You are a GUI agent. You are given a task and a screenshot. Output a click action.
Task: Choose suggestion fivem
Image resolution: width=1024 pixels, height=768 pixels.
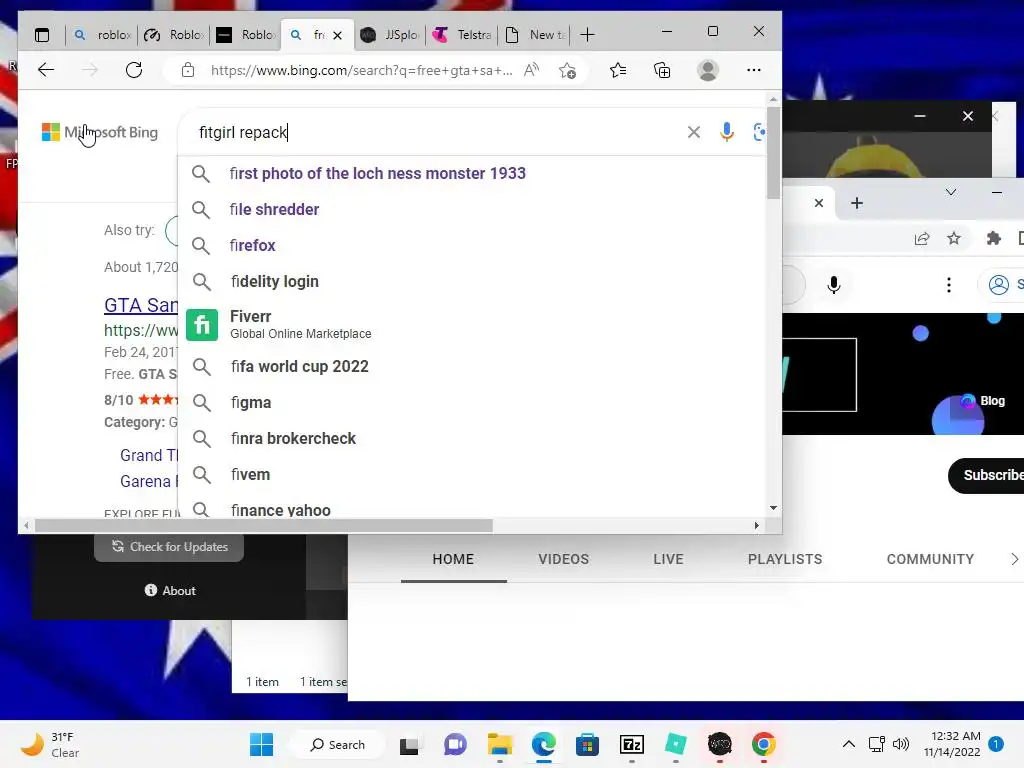(472, 475)
